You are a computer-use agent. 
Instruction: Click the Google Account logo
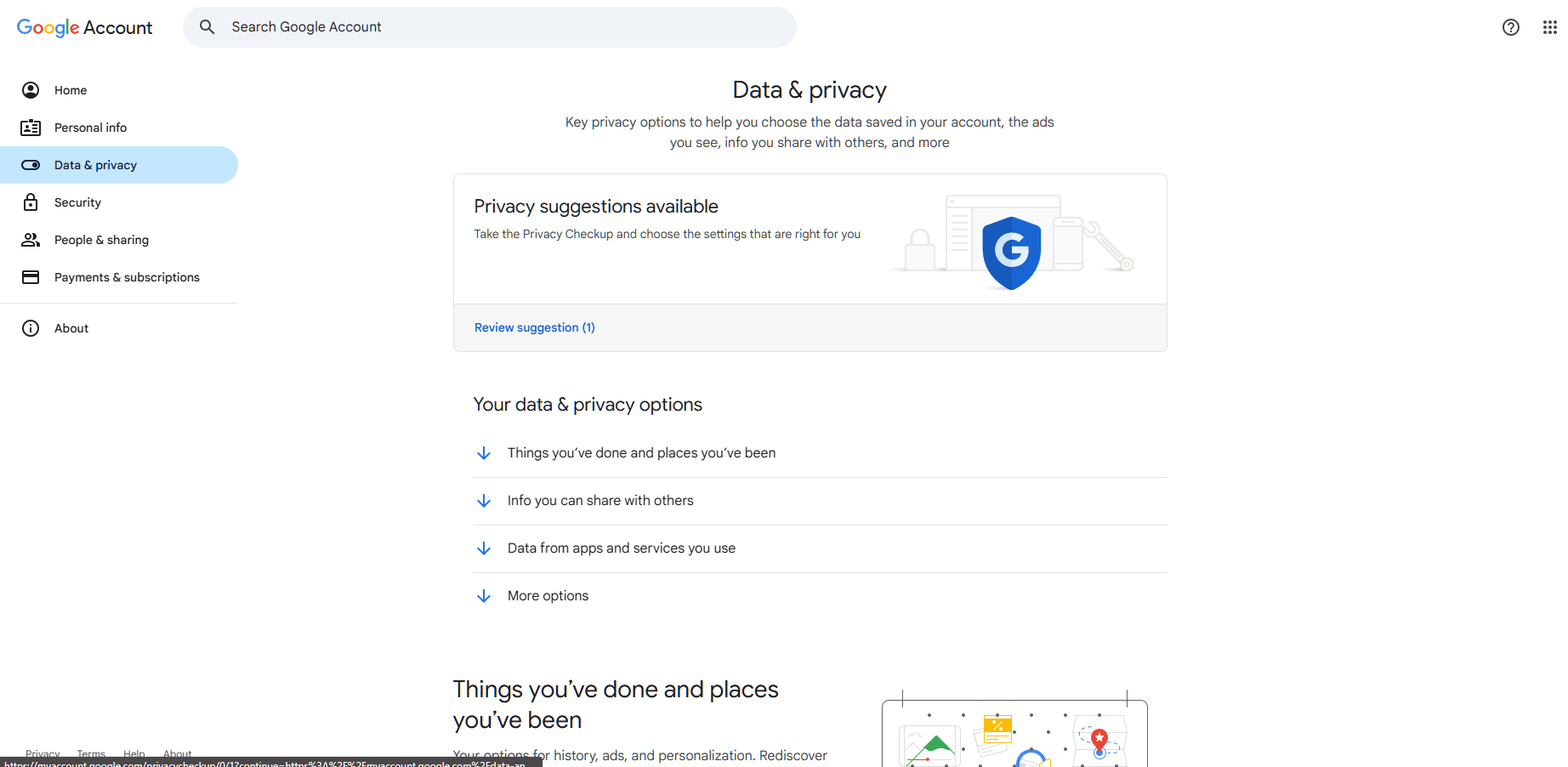coord(84,27)
